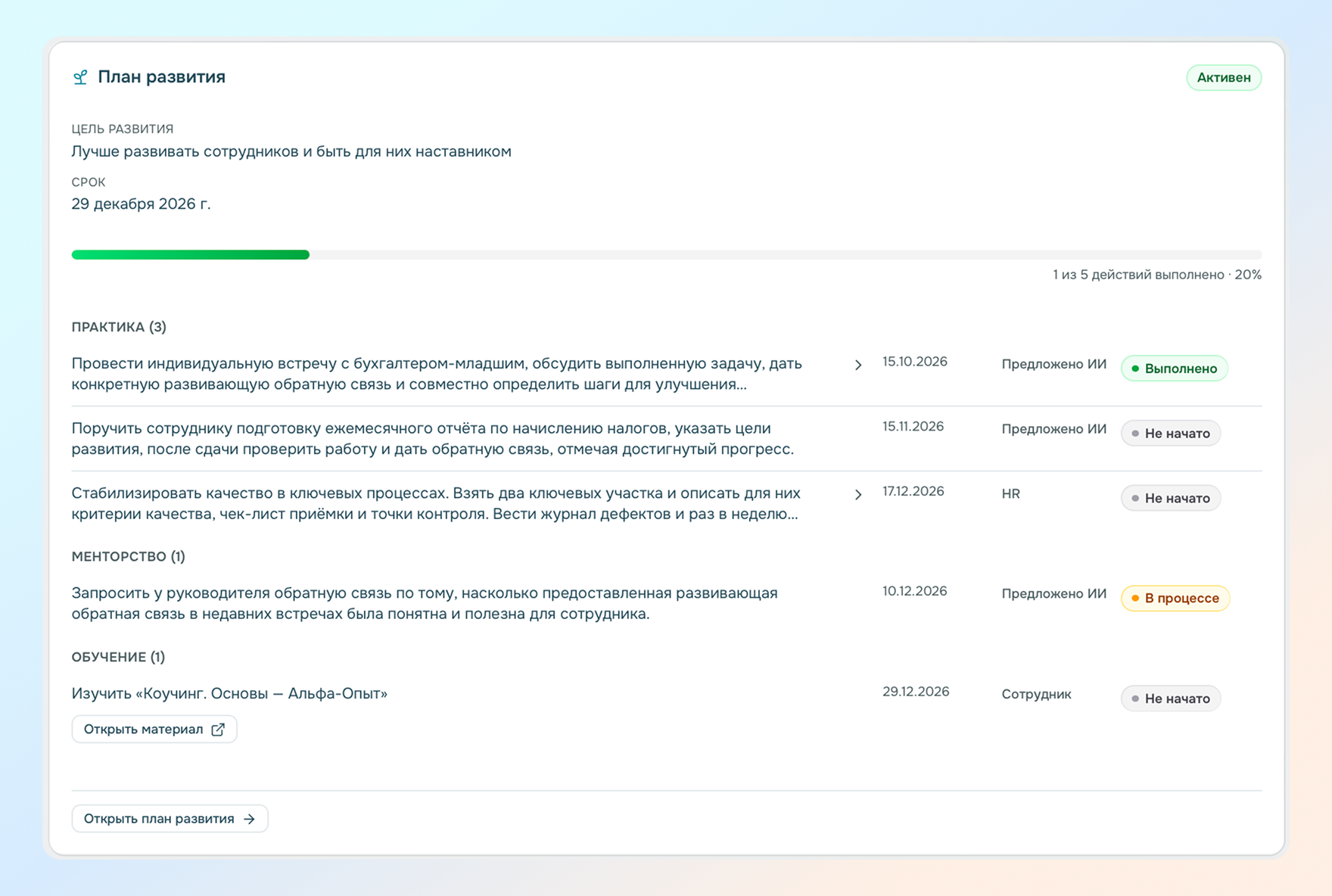Click the Выполнено status badge
The image size is (1332, 896).
point(1174,369)
